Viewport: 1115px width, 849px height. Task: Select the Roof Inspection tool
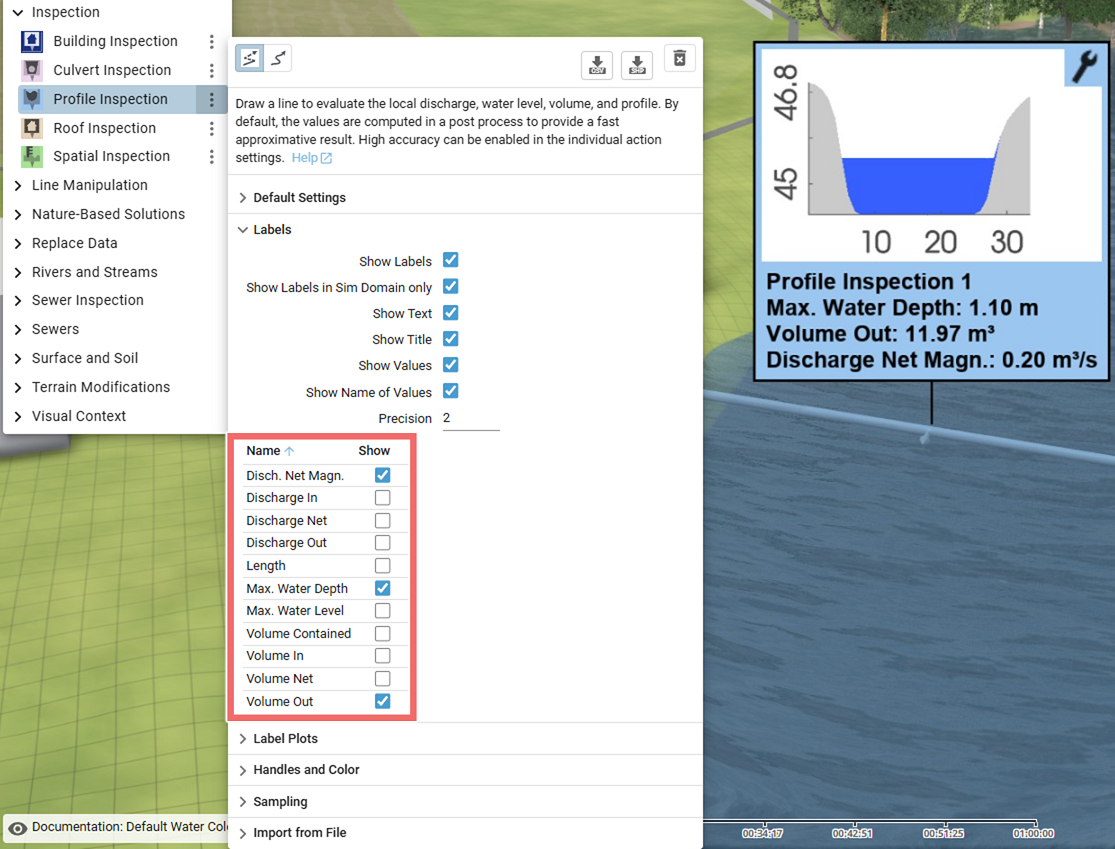click(103, 128)
